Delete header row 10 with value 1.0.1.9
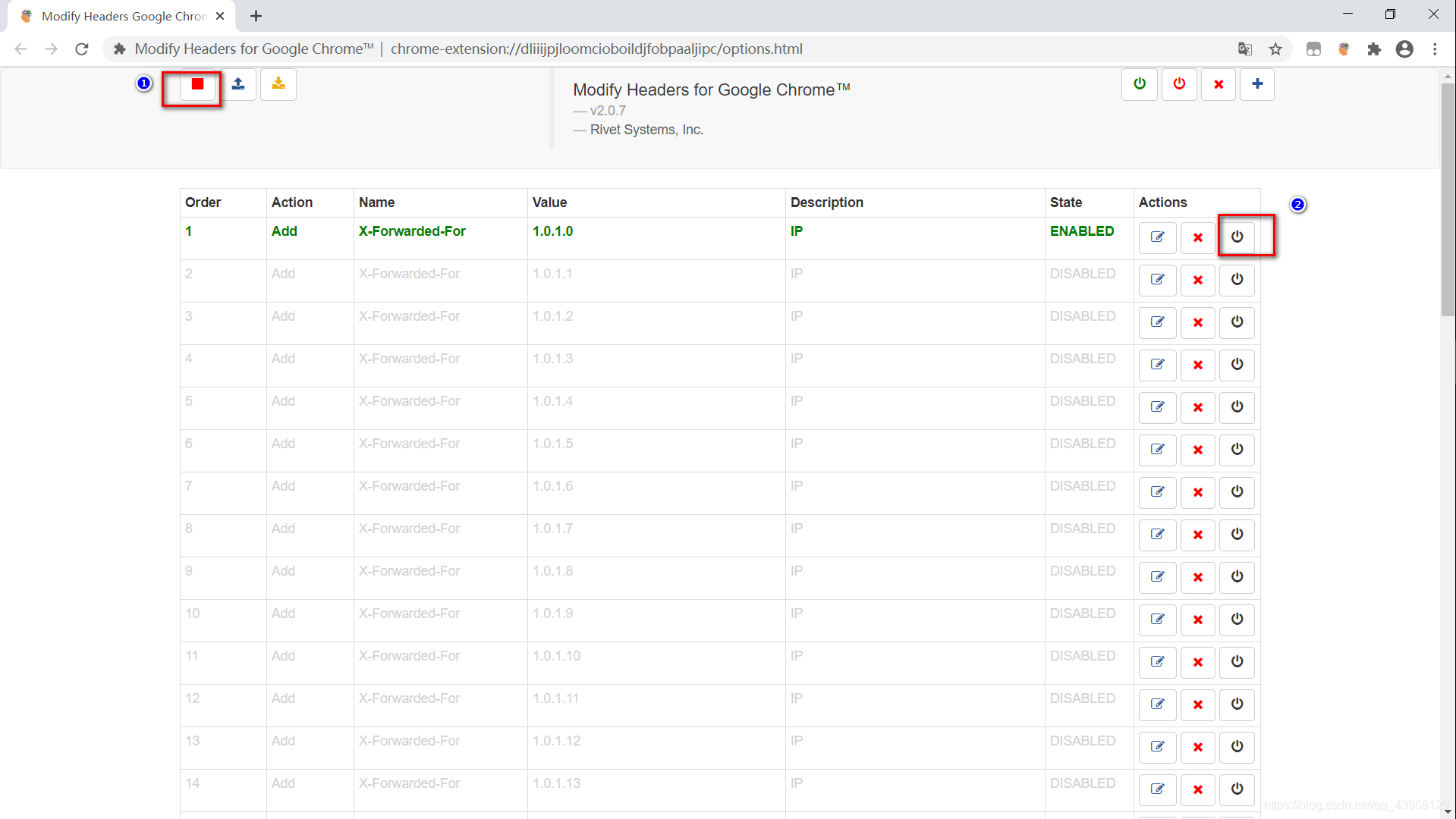This screenshot has height=819, width=1456. coord(1198,620)
